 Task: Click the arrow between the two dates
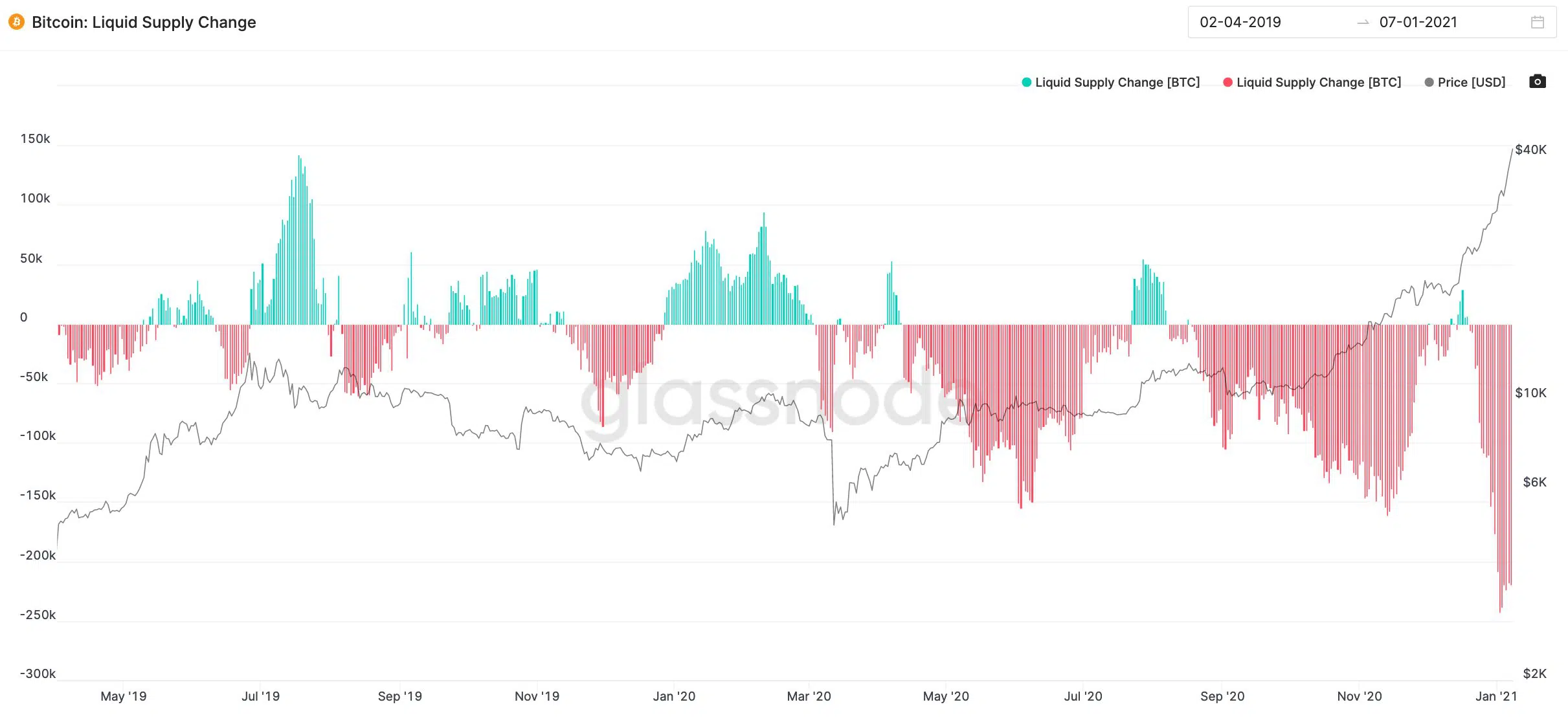(x=1363, y=23)
